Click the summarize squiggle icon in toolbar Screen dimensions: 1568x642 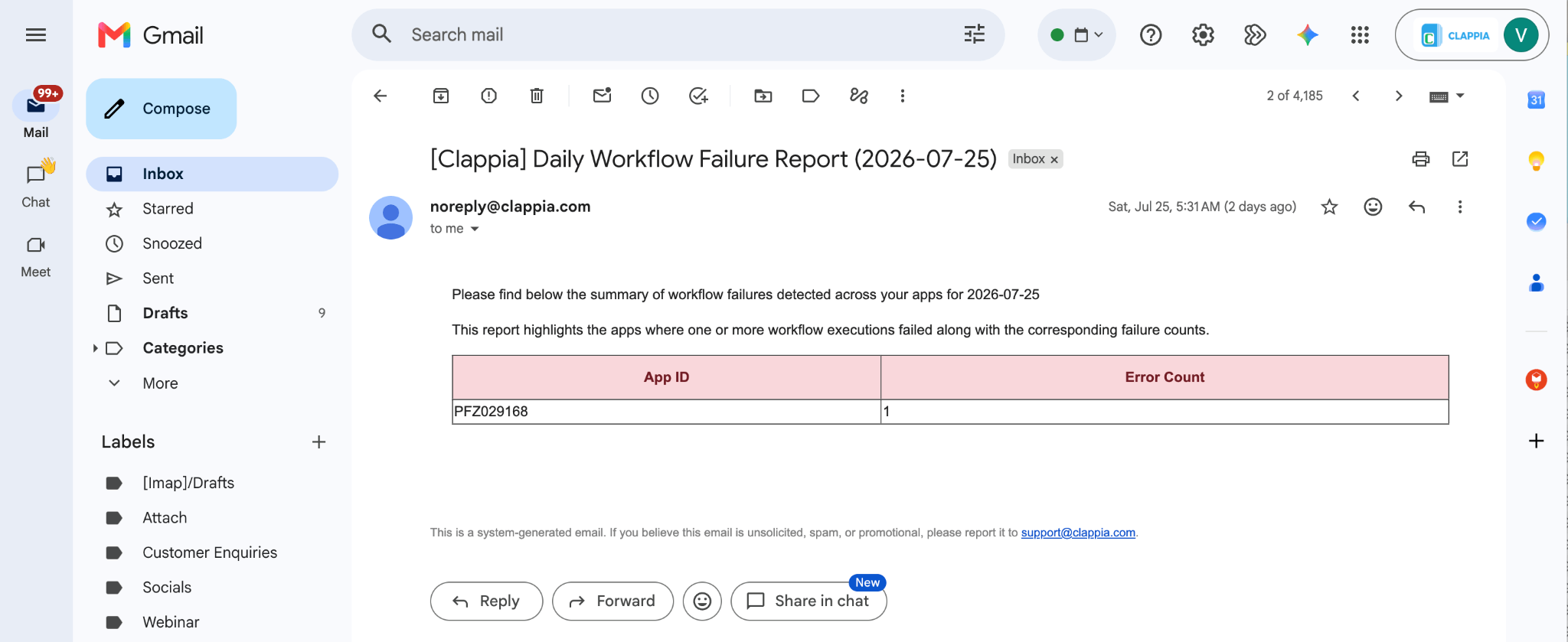[x=859, y=96]
